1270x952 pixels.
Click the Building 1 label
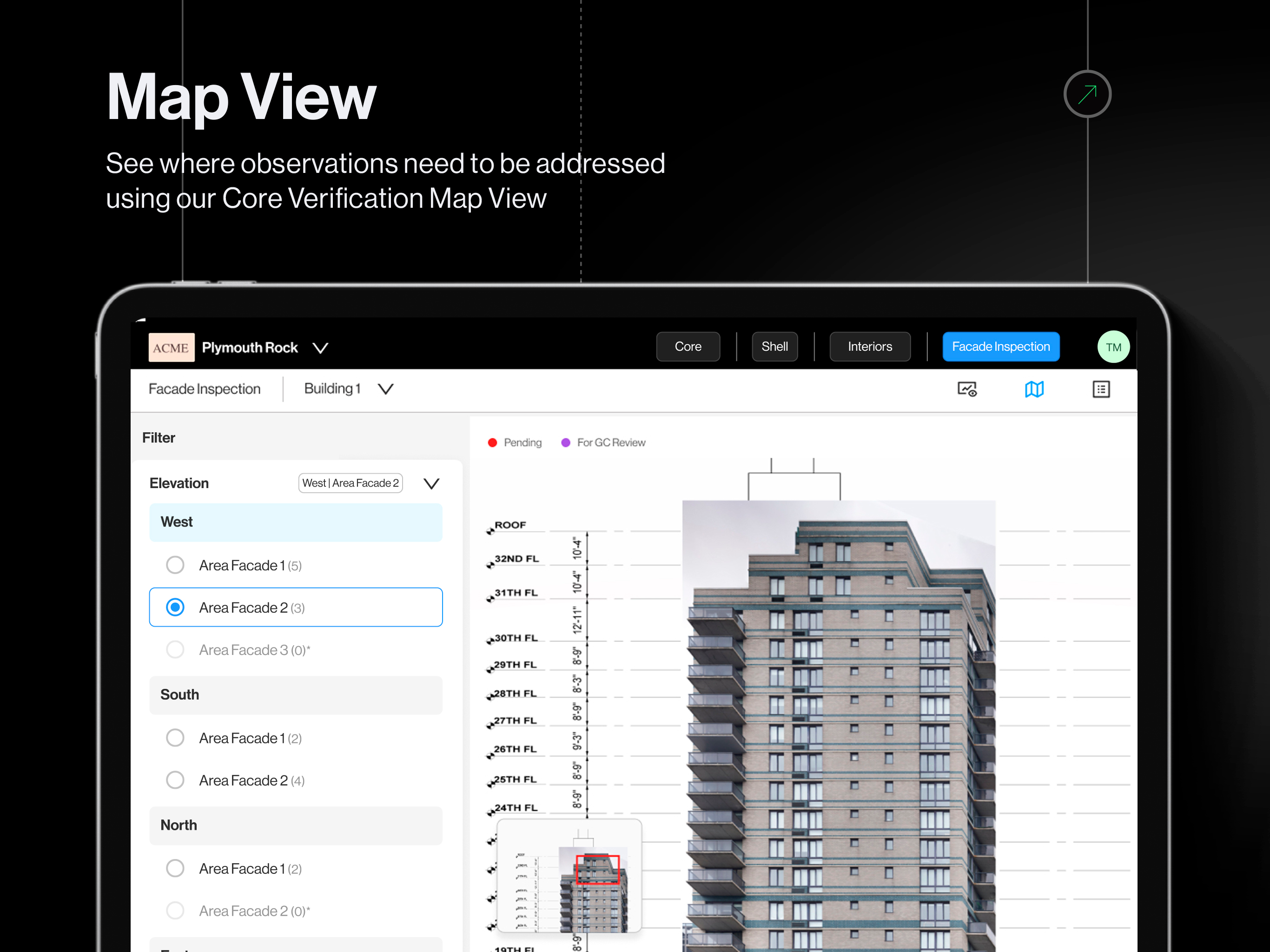point(332,389)
